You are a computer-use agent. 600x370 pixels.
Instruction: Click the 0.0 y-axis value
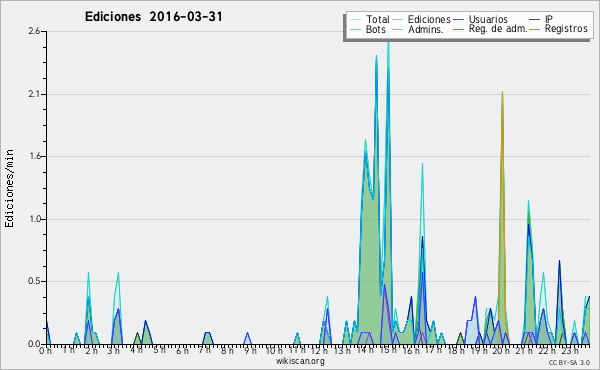coord(34,344)
